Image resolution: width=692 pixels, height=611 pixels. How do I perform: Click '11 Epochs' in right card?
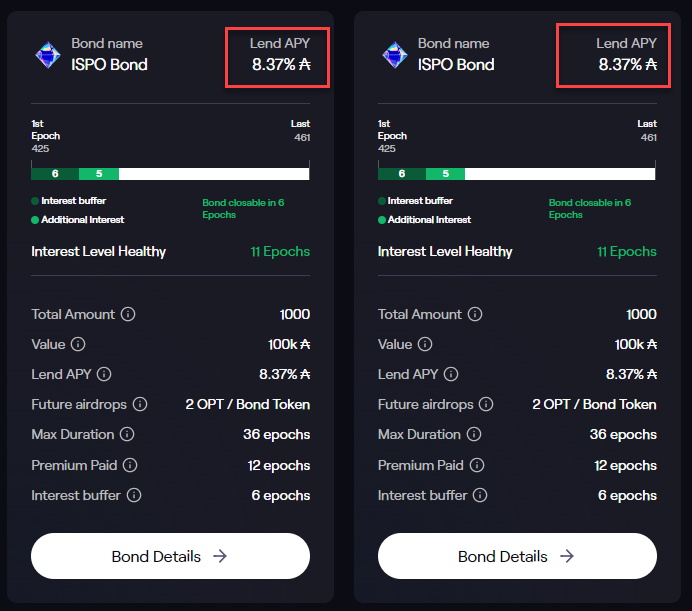627,252
